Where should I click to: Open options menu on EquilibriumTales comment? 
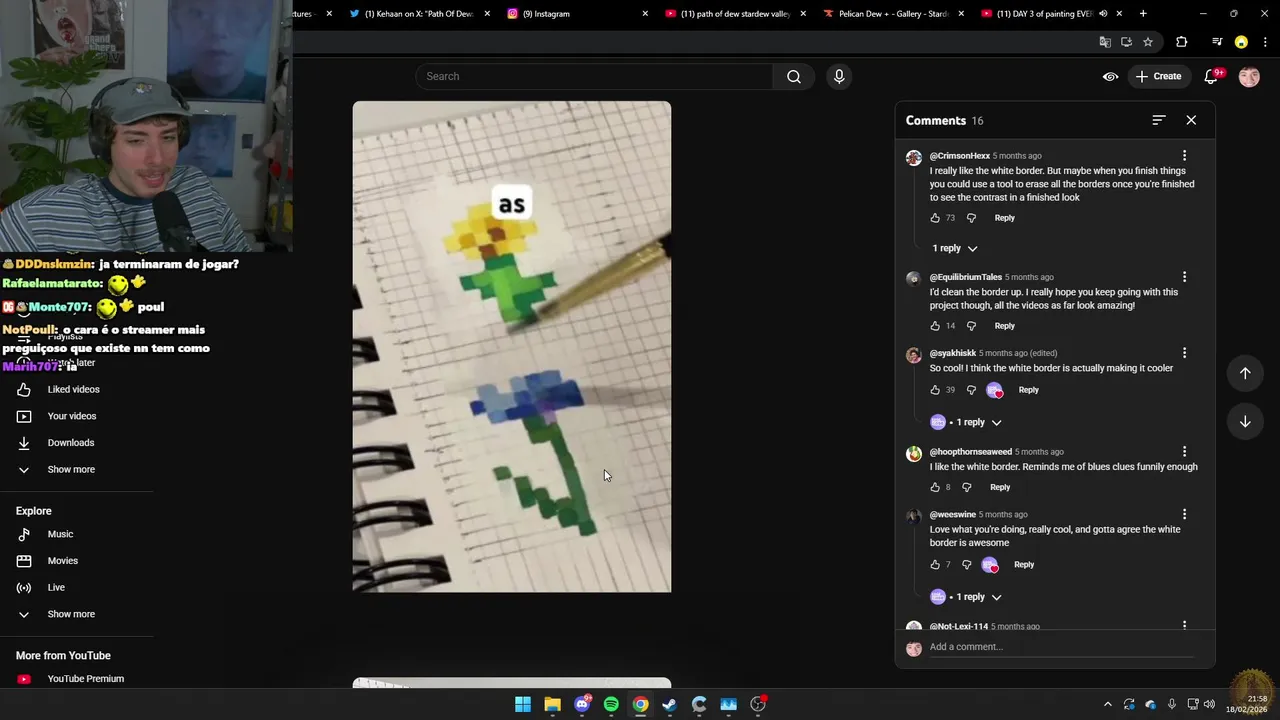1184,277
